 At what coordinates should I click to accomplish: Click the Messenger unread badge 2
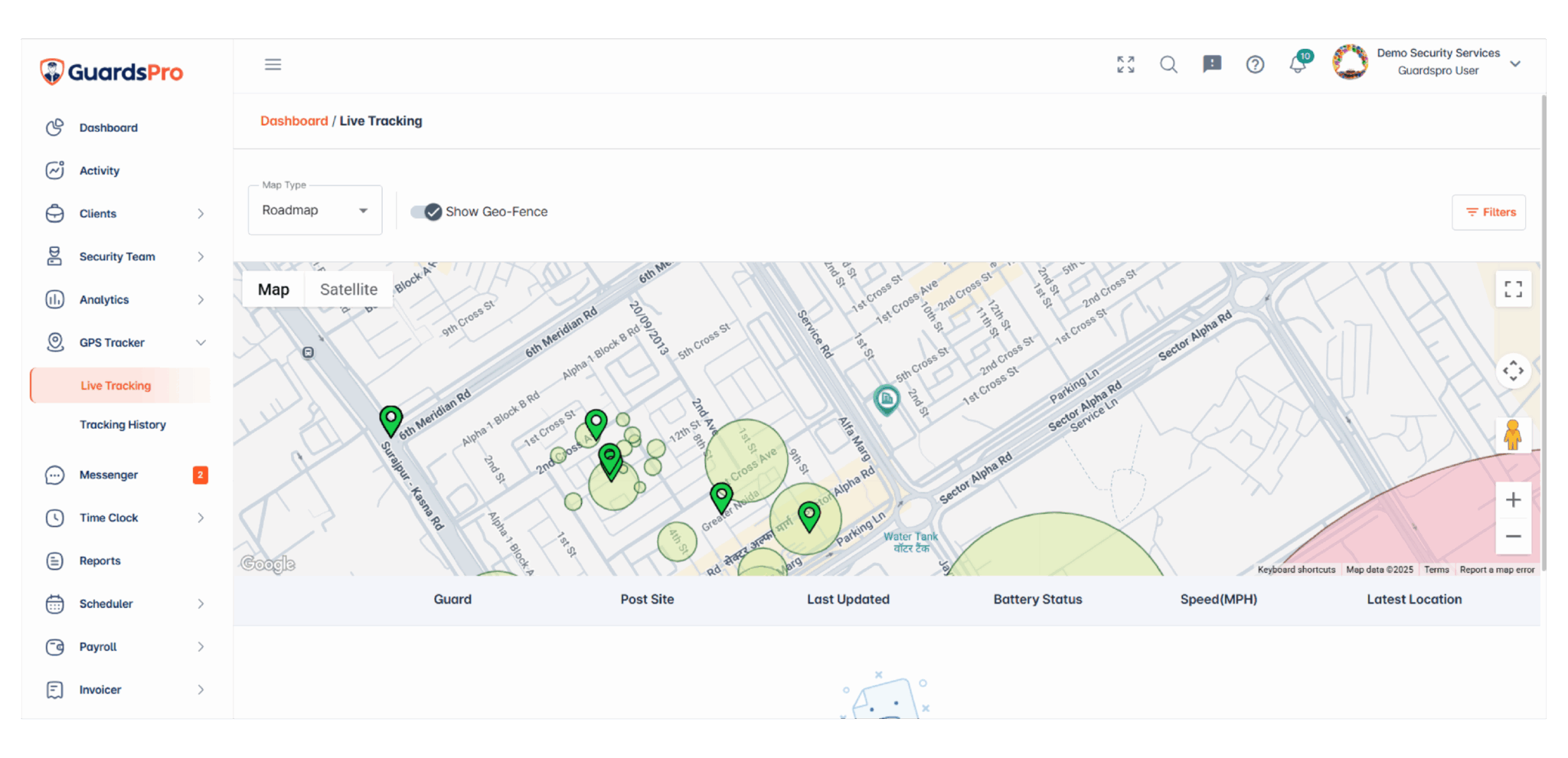[200, 475]
